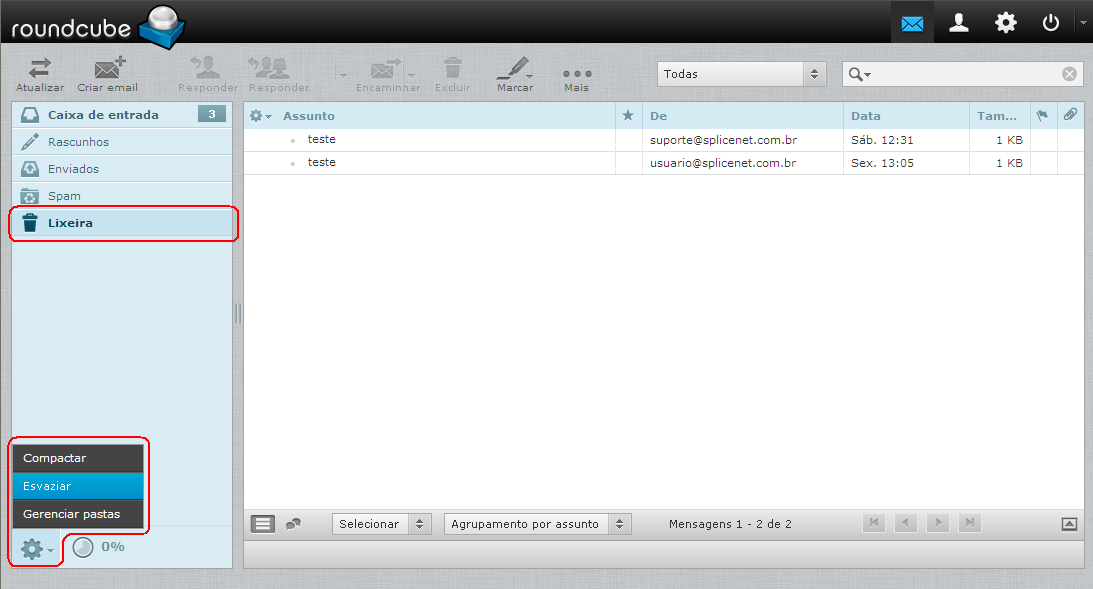Screen dimensions: 1093x589
Task: Toggle the preview pane button
Action: [x=1069, y=524]
